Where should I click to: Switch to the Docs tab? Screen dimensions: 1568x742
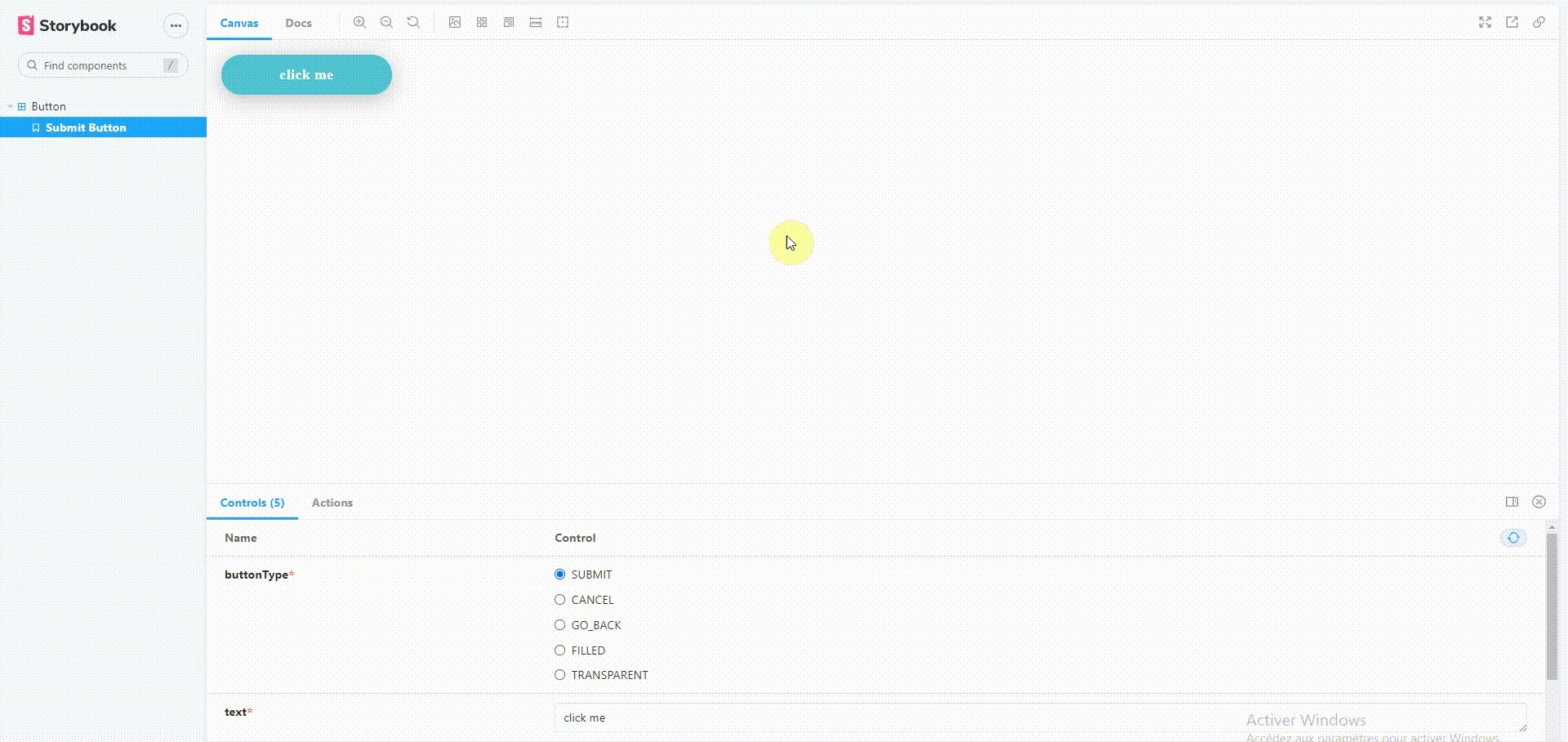[x=298, y=23]
